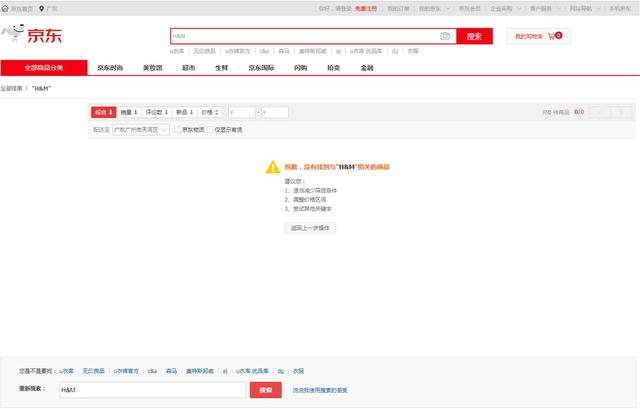Sort results by 价格
640x409 pixels.
210,112
